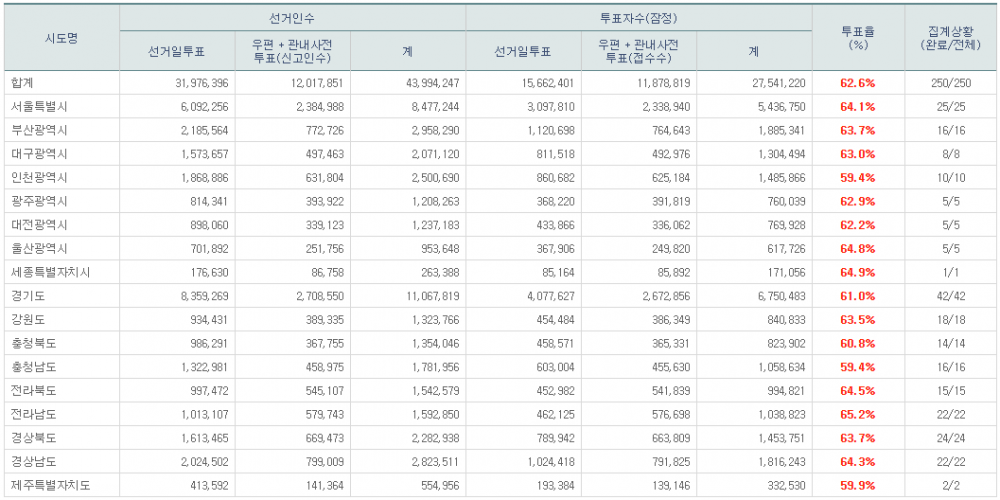The image size is (1000, 500).
Task: Select 세종특별자치시 turnout value 64.9%
Action: point(857,273)
